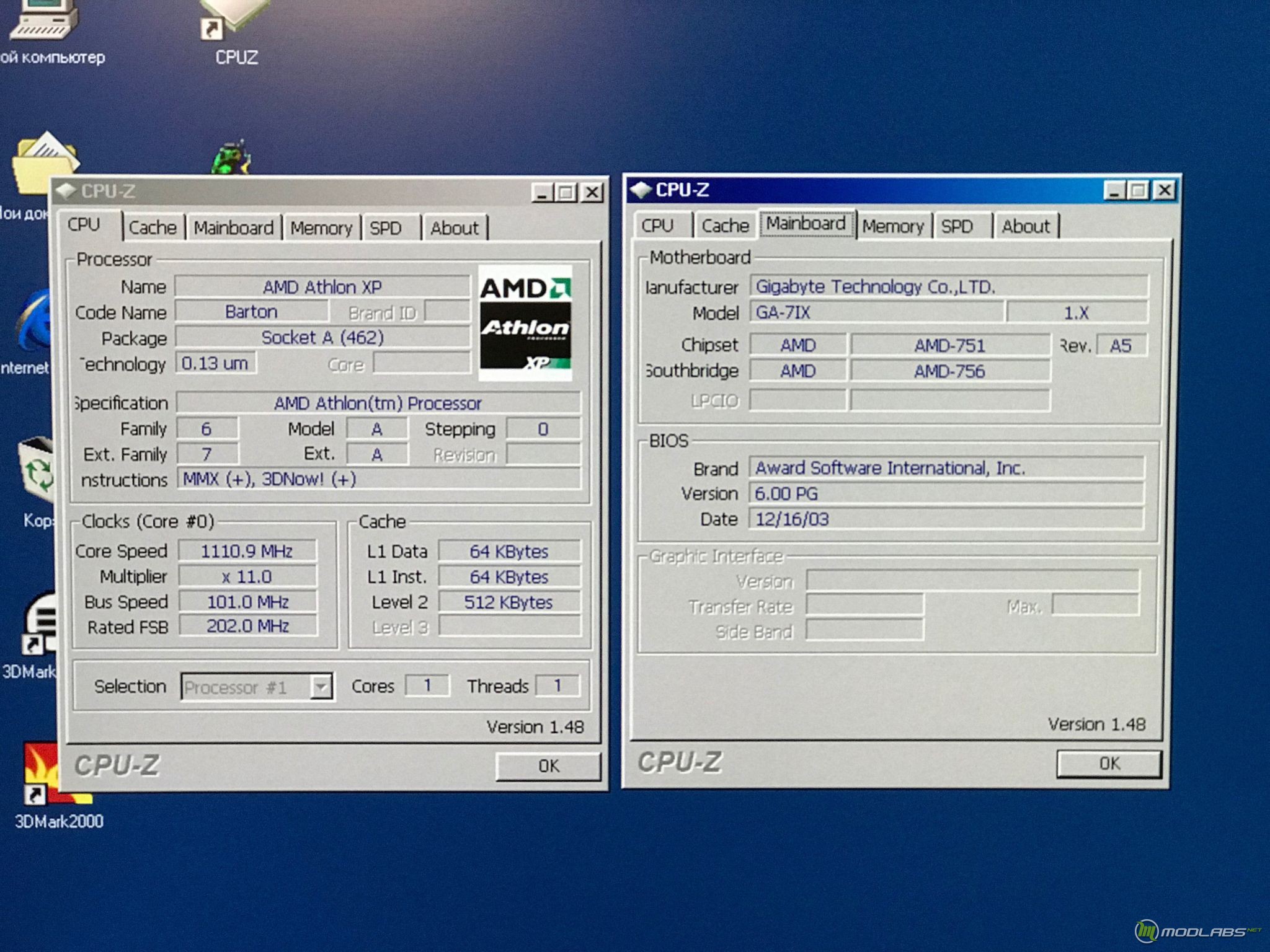Click the Cores count field
Screen dimensions: 1270x952
click(x=427, y=685)
